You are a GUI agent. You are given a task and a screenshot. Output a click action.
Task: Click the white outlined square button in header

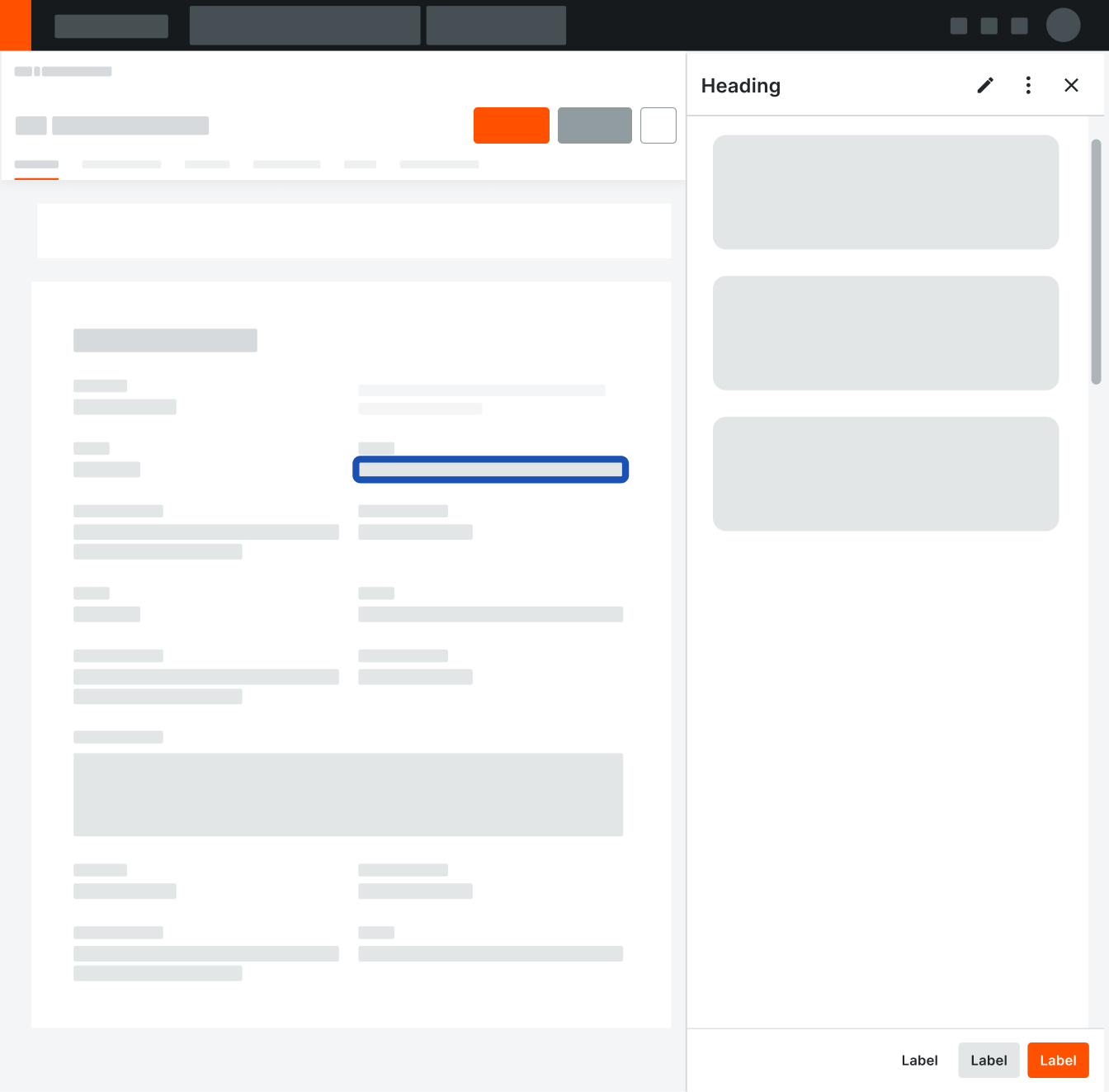658,125
